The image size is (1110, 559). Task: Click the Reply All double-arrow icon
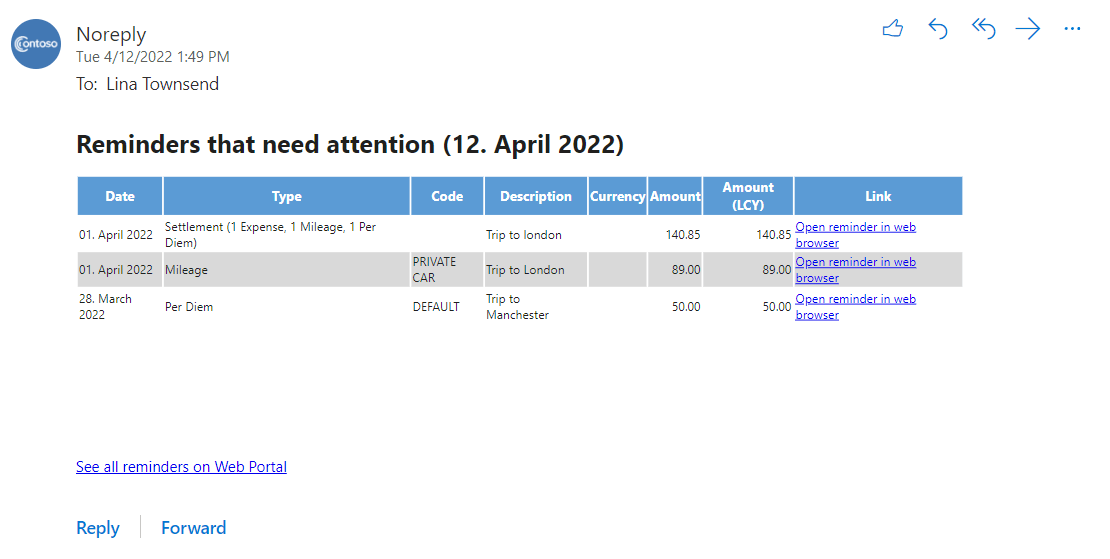(x=983, y=28)
